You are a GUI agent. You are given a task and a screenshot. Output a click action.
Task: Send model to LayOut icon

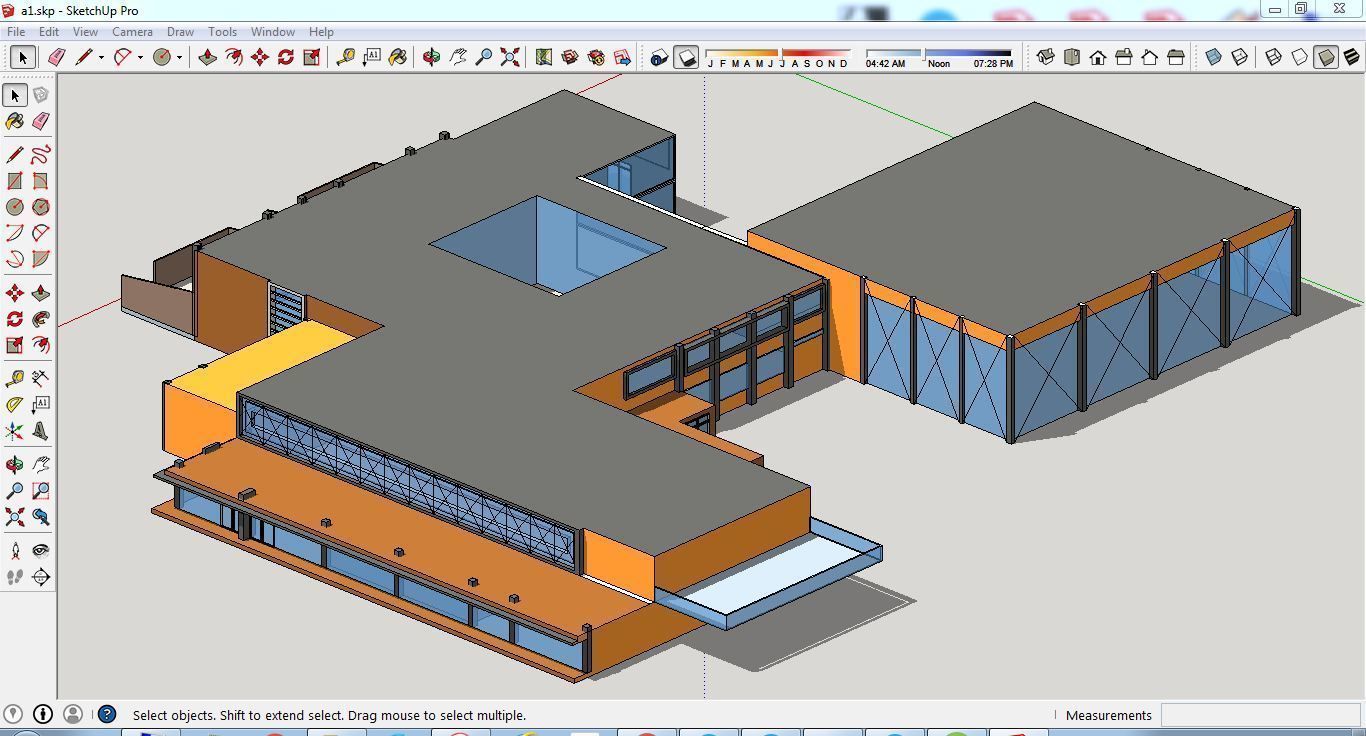(x=622, y=57)
